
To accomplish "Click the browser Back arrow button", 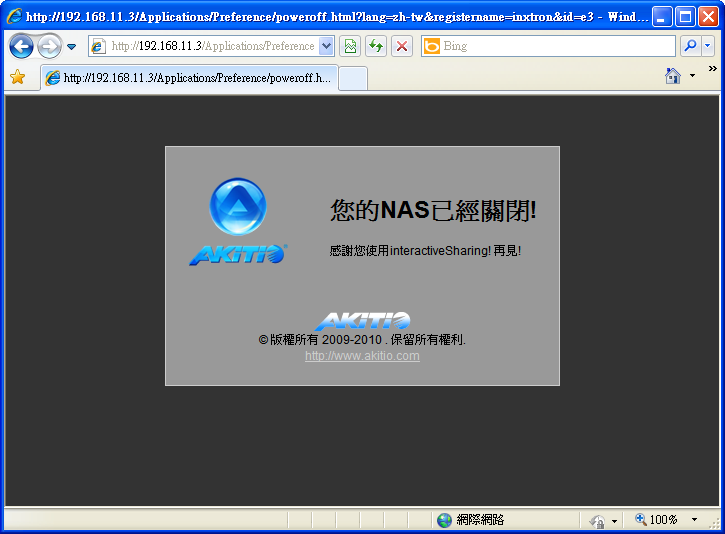I will coord(21,46).
